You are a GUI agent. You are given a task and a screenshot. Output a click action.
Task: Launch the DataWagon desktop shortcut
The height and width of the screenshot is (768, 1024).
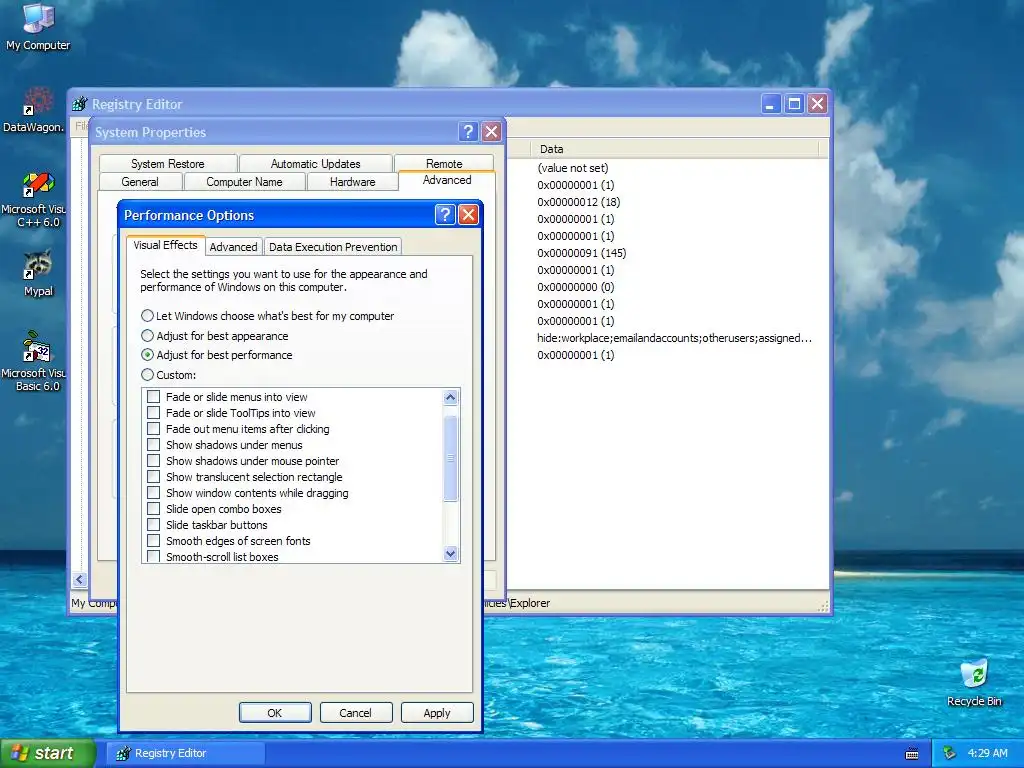pyautogui.click(x=34, y=110)
